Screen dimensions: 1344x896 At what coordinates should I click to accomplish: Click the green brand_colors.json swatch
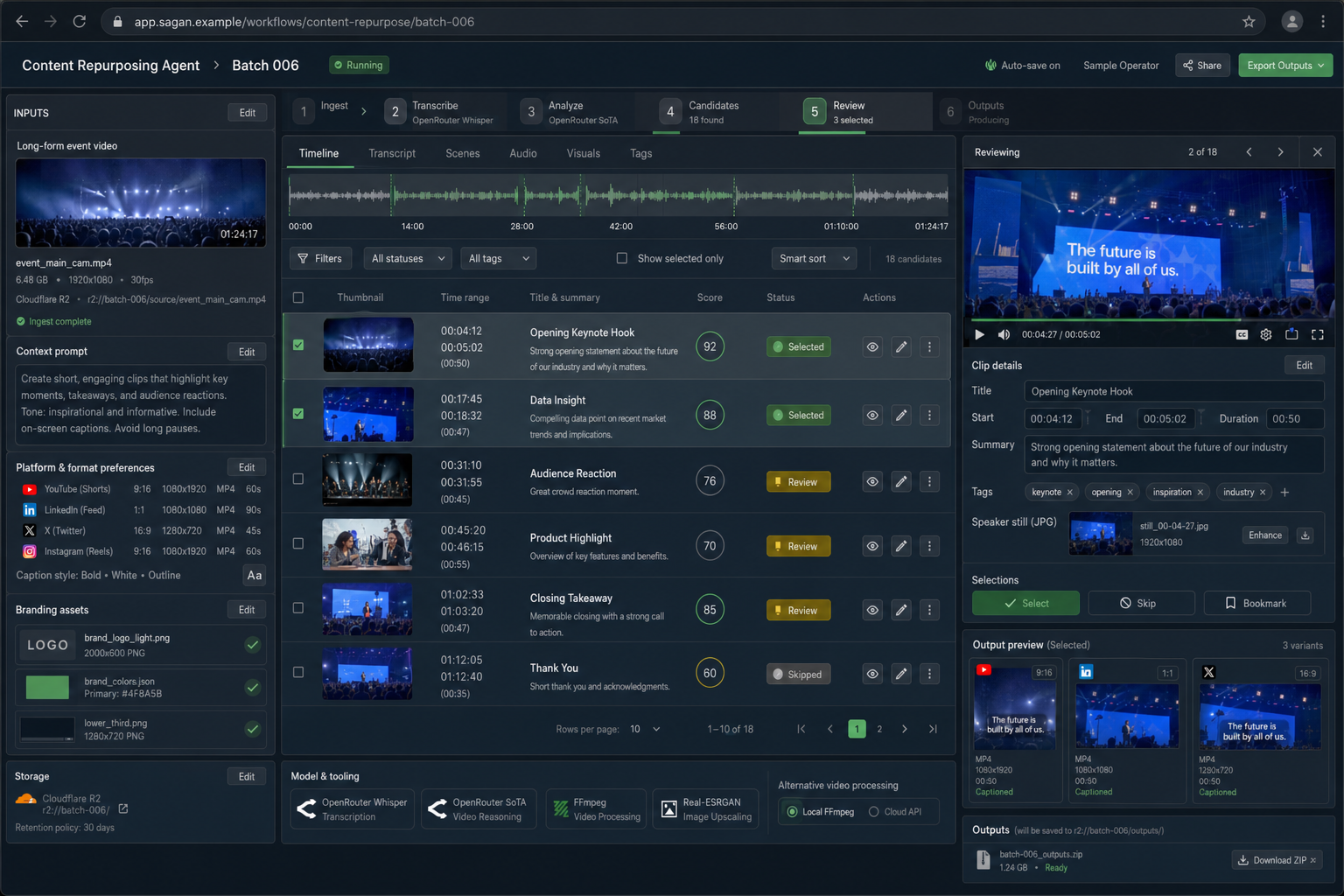(47, 688)
